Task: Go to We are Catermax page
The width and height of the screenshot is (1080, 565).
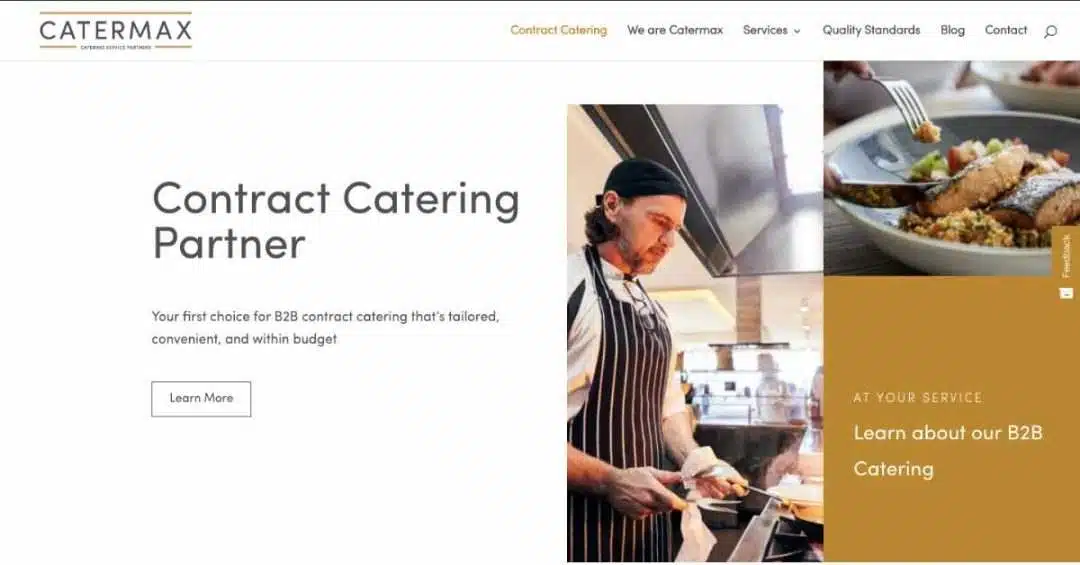Action: tap(675, 30)
